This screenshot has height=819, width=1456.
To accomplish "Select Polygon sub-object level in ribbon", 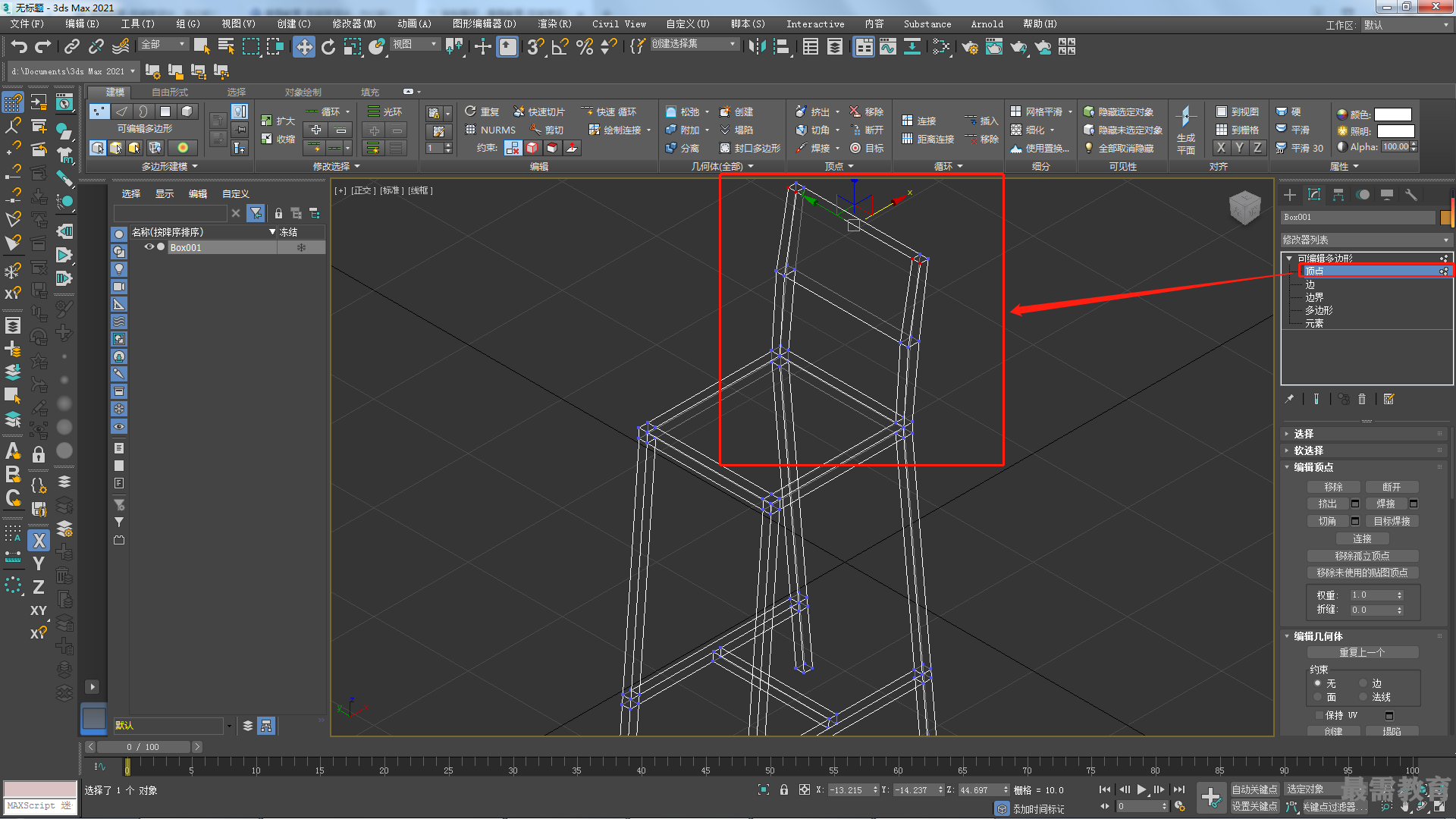I will (x=165, y=111).
